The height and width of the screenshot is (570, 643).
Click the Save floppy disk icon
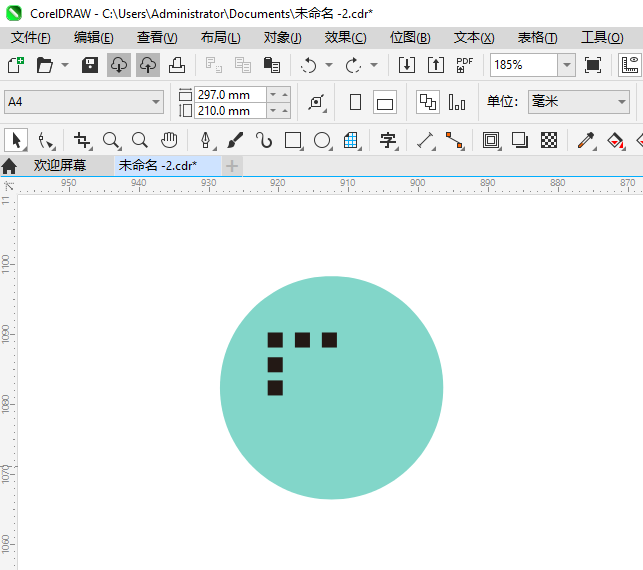(90, 65)
